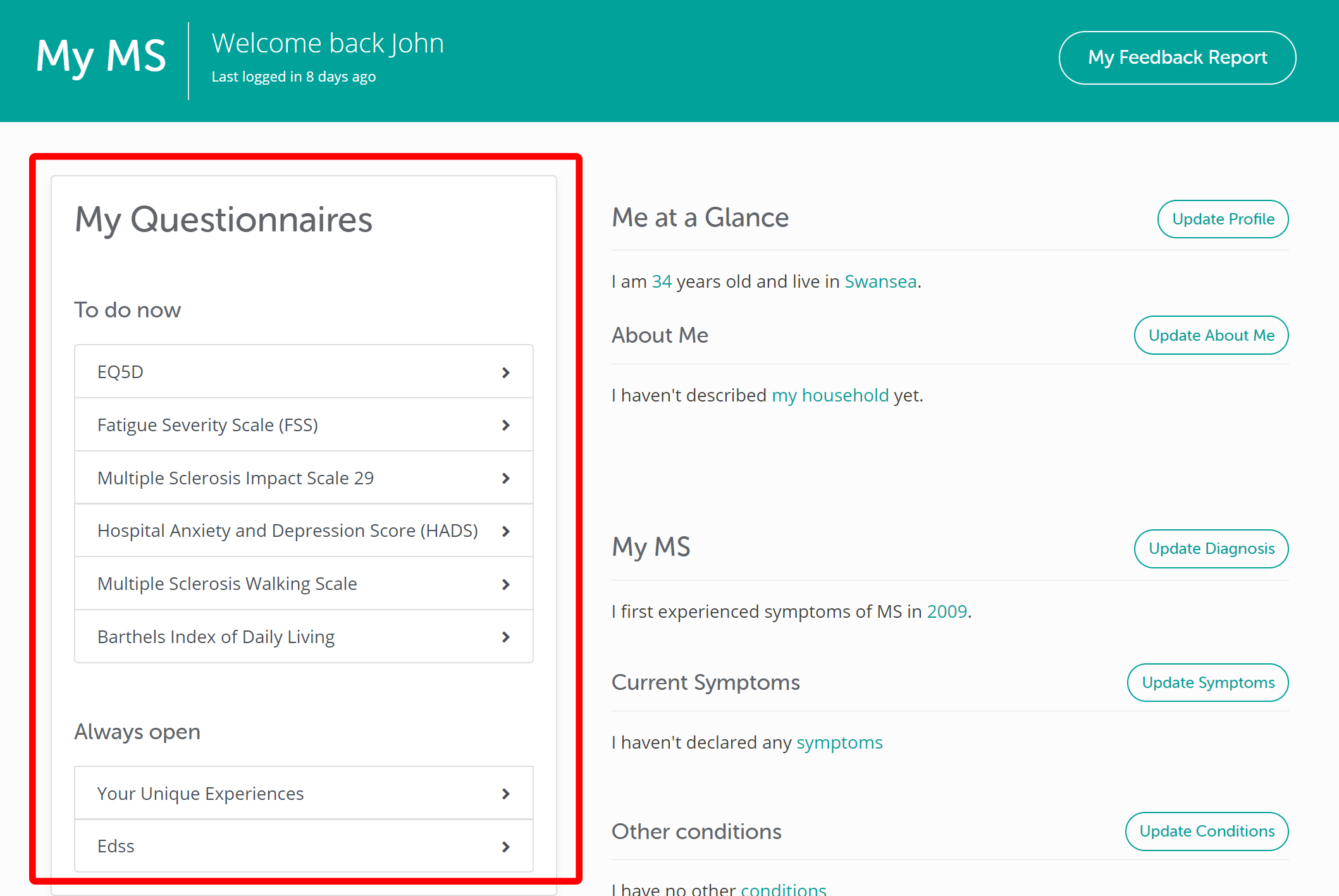Click arrow next to Your Unique Experiences
Image resolution: width=1339 pixels, height=896 pixels.
click(505, 794)
